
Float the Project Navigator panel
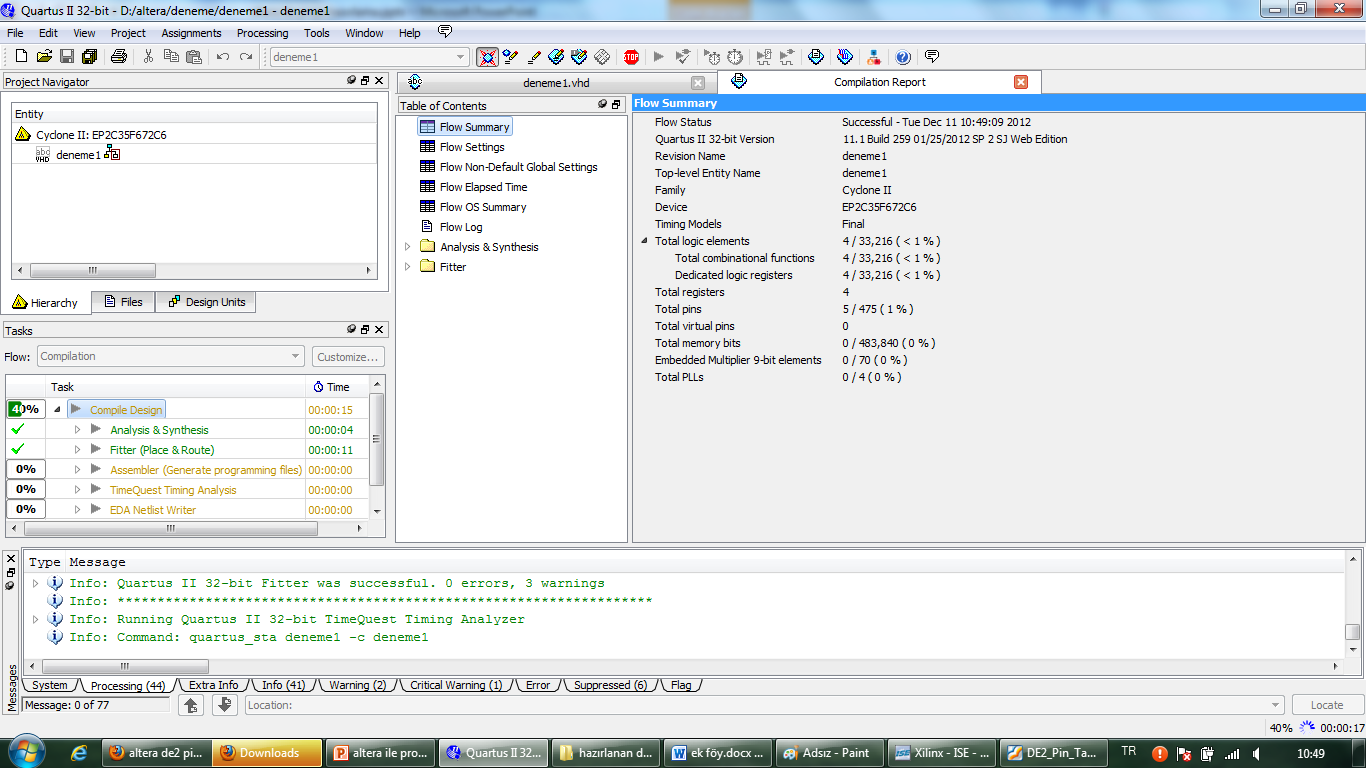365,81
